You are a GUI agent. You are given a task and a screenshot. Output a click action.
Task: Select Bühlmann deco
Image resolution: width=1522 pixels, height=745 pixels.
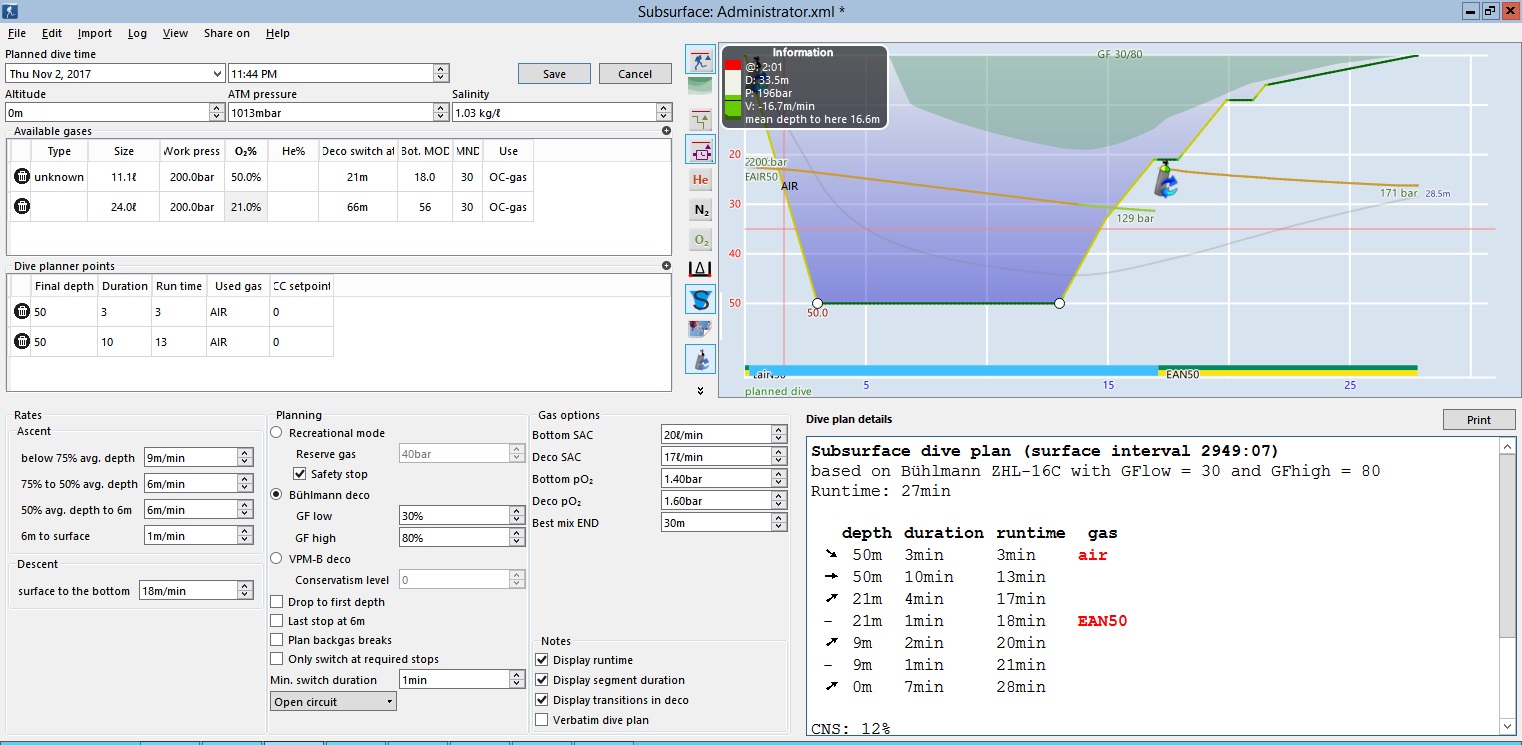pyautogui.click(x=277, y=494)
